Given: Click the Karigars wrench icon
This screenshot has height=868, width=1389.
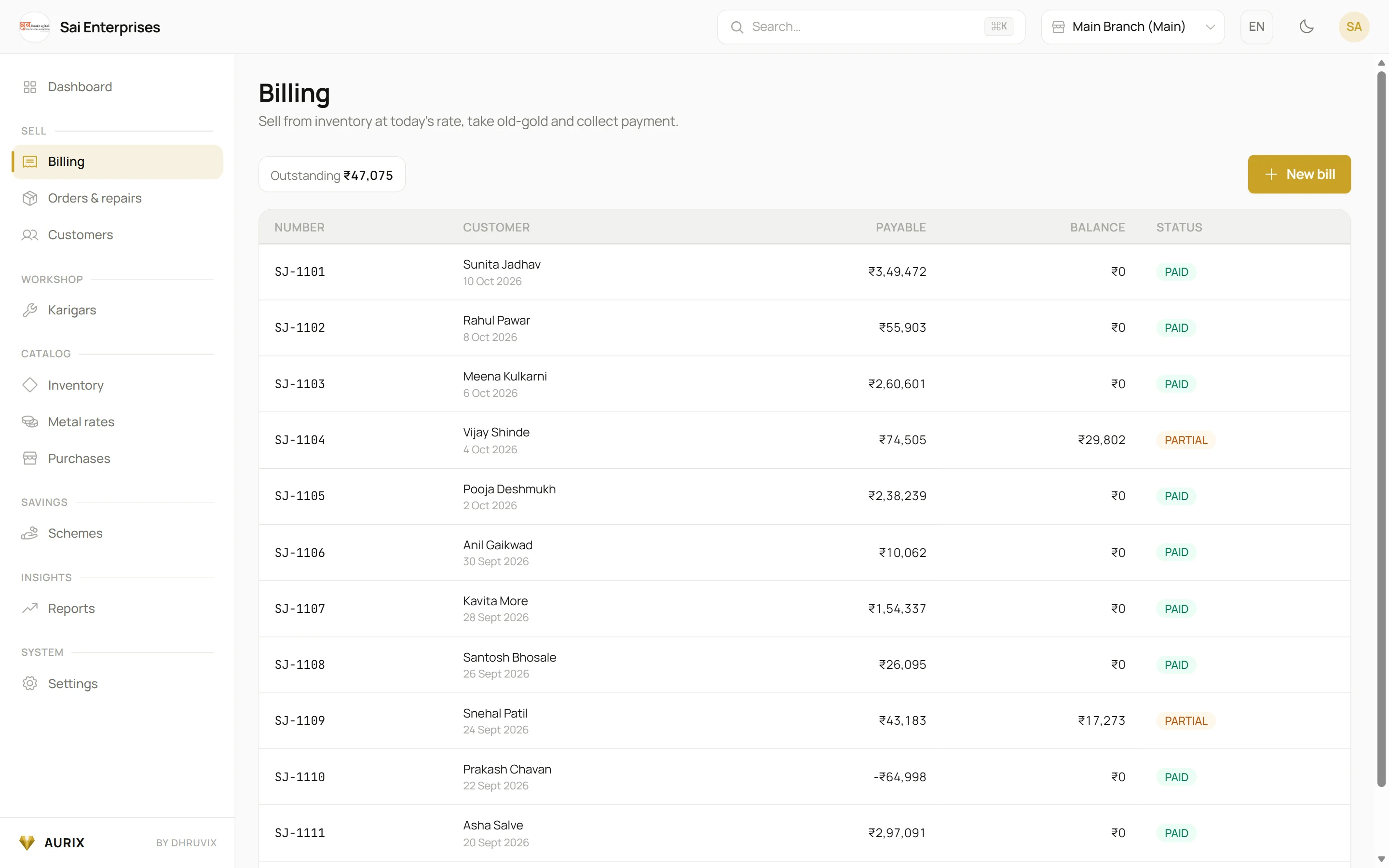Looking at the screenshot, I should (x=30, y=310).
